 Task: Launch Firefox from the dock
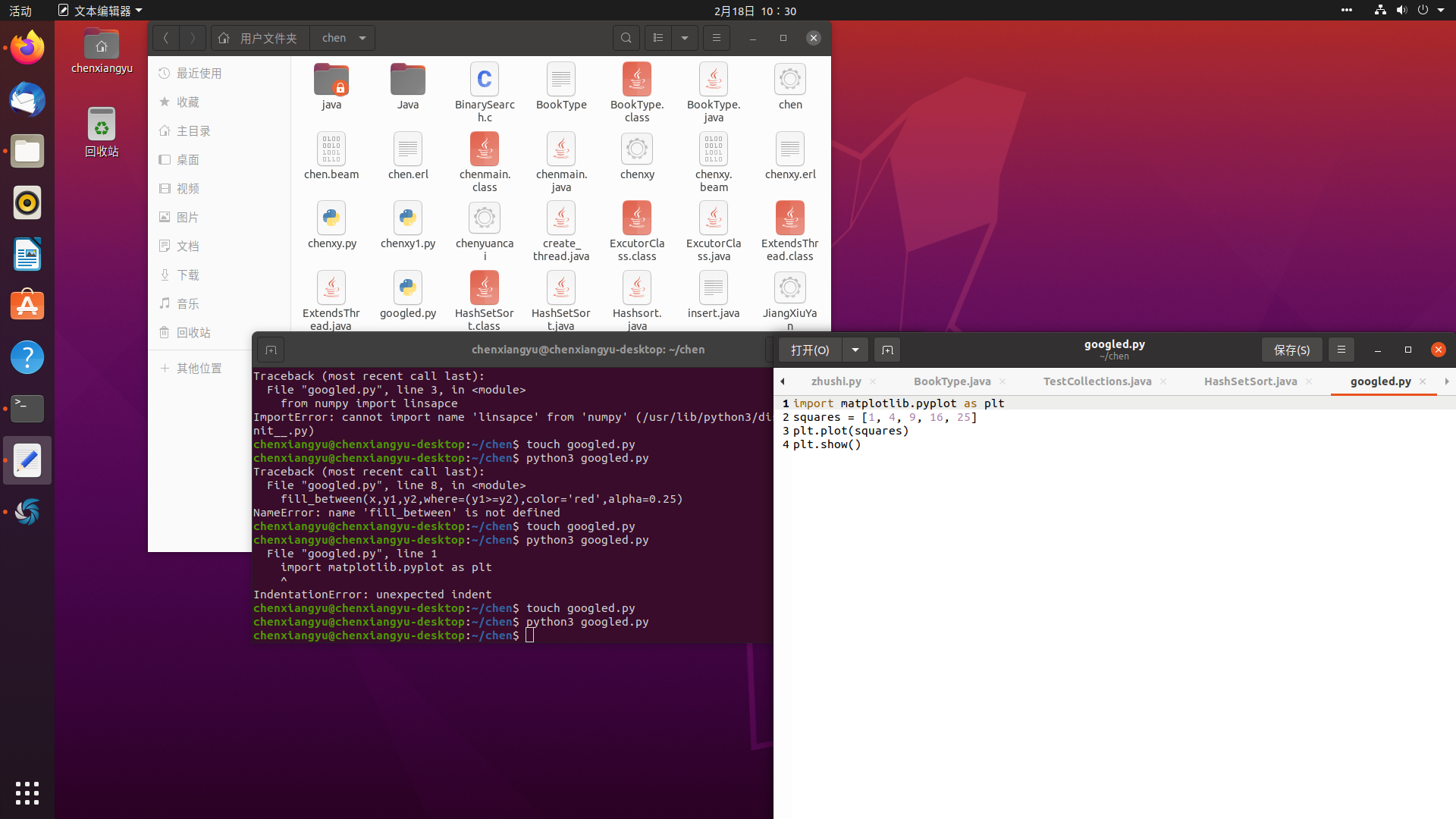click(27, 49)
